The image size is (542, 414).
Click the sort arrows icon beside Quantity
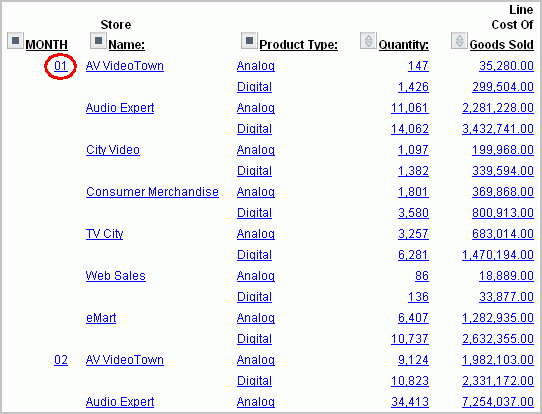[x=368, y=40]
